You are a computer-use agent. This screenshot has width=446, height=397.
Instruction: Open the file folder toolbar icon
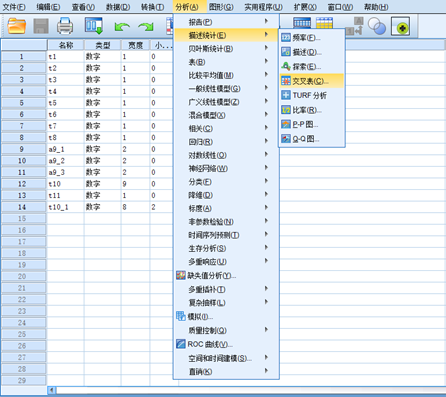[17, 26]
